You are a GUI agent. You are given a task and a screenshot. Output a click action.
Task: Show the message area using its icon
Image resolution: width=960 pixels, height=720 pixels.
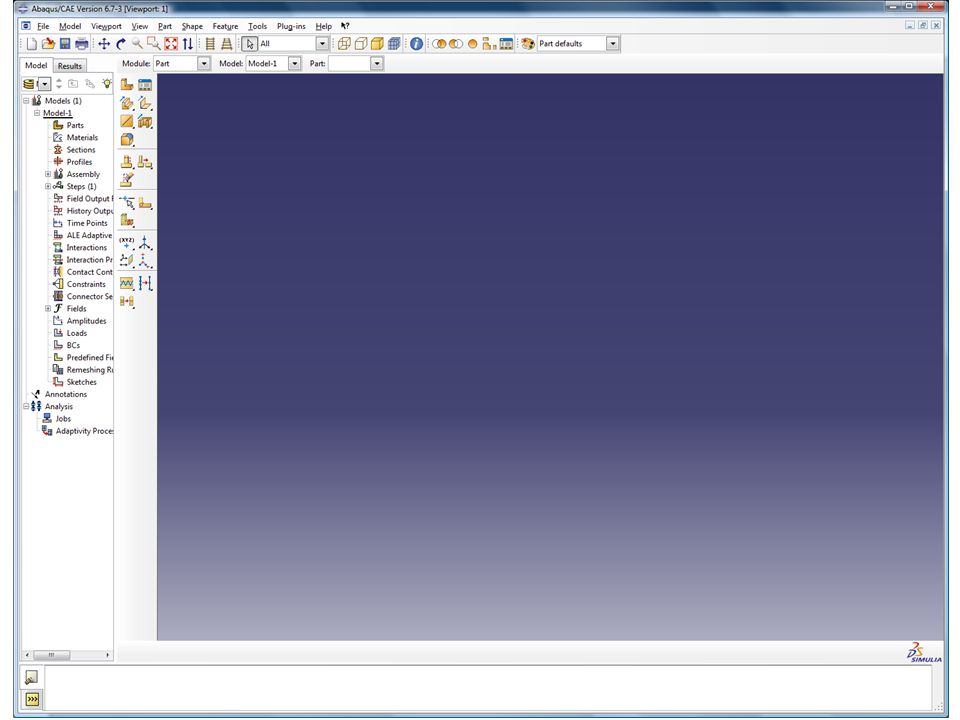pyautogui.click(x=31, y=677)
